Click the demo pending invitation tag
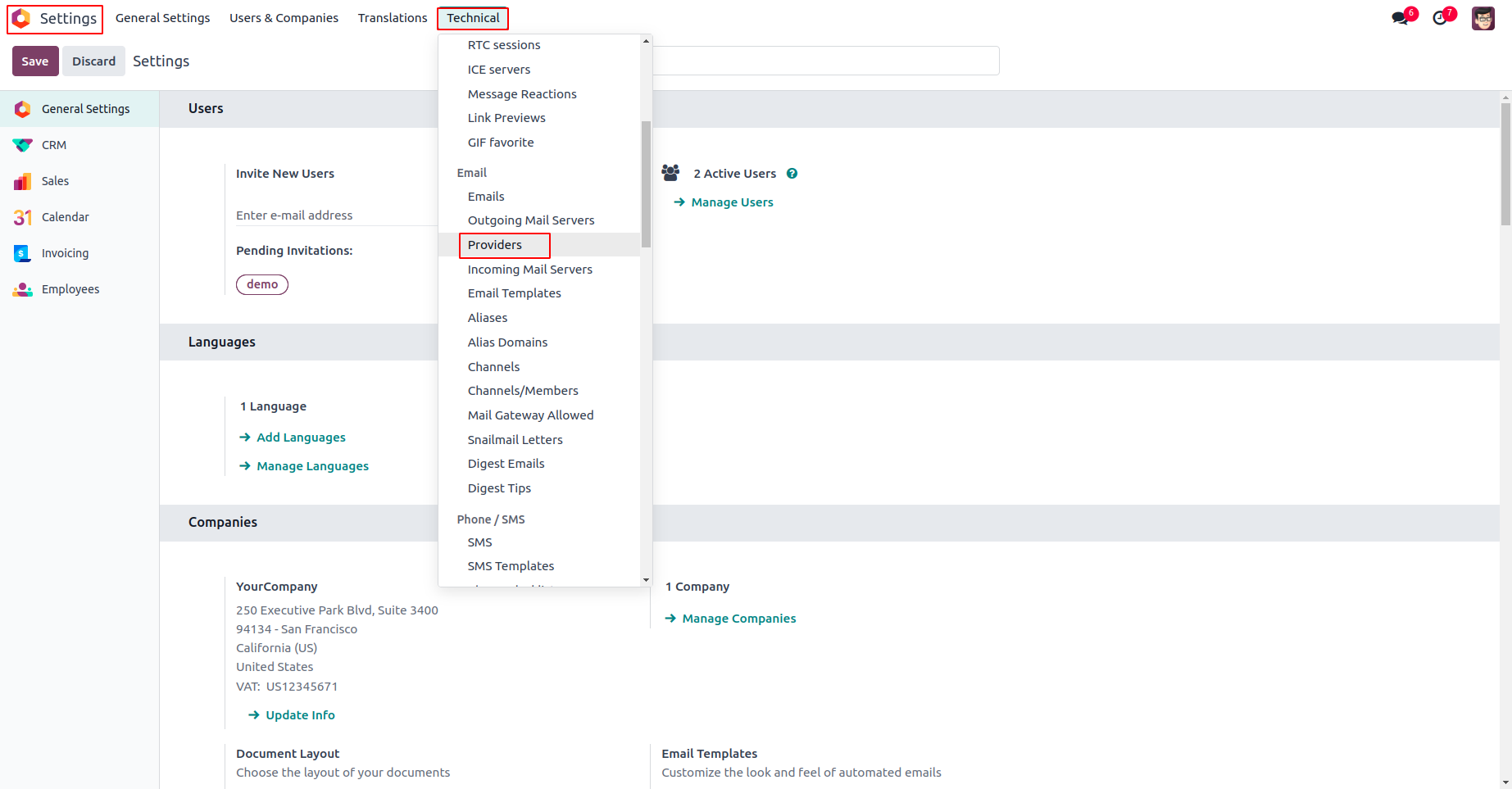The height and width of the screenshot is (789, 1512). tap(262, 284)
